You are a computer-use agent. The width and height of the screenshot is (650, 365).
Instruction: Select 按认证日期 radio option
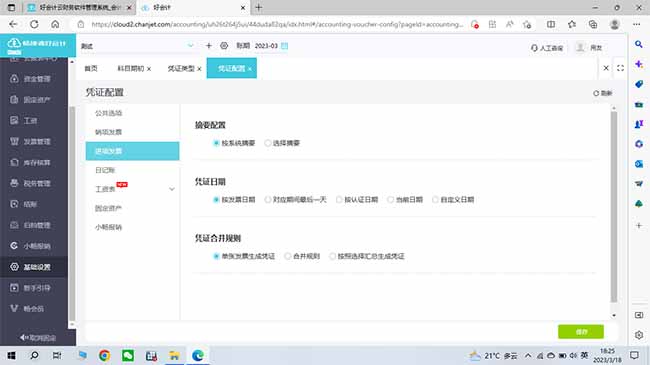tap(357, 200)
